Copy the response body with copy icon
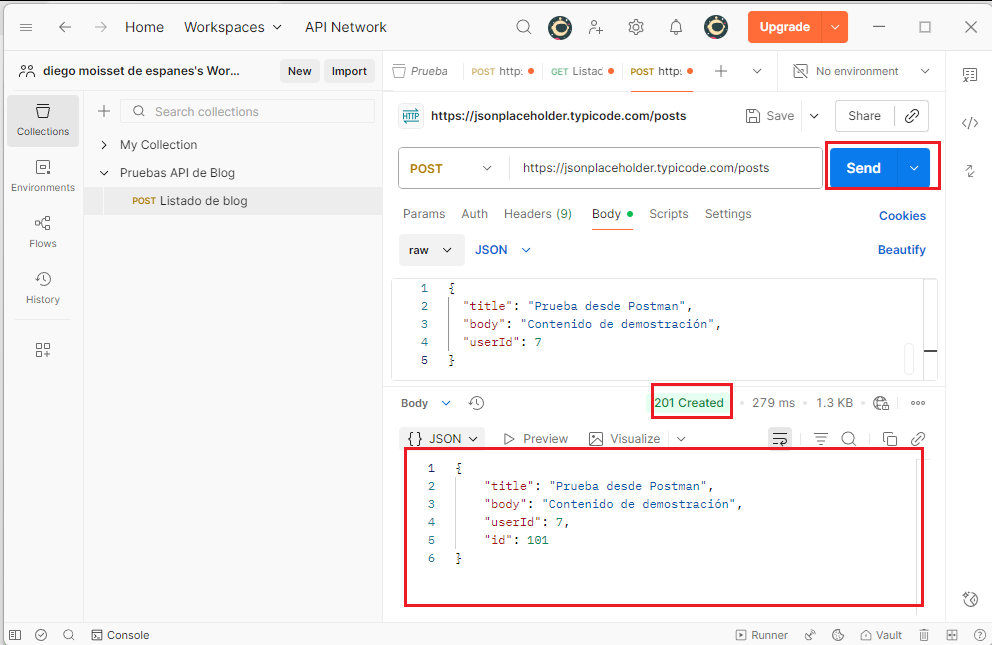The width and height of the screenshot is (992, 645). coord(889,439)
